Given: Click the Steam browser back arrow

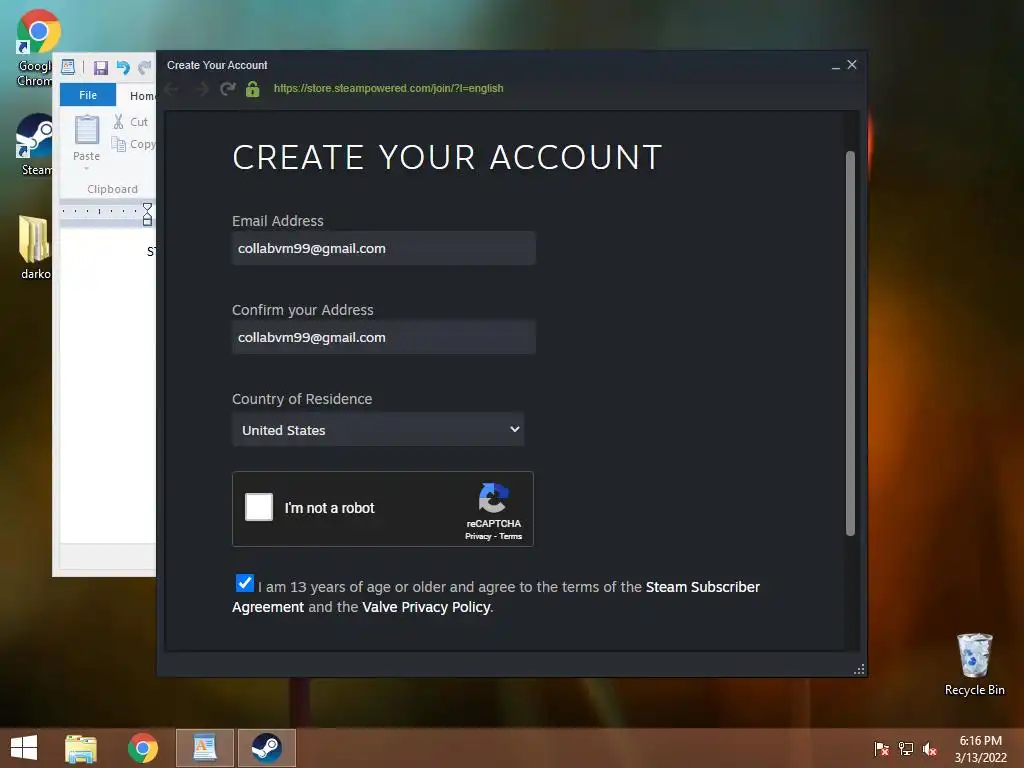Looking at the screenshot, I should click(172, 89).
